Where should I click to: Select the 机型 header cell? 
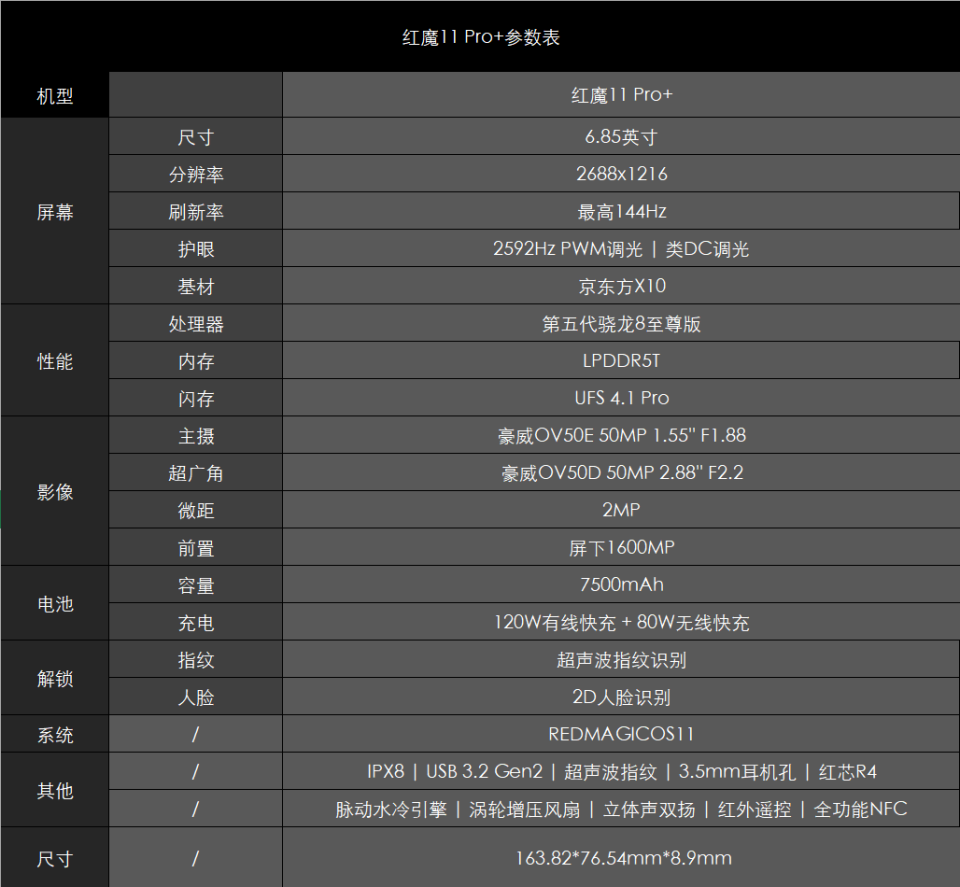tap(55, 95)
